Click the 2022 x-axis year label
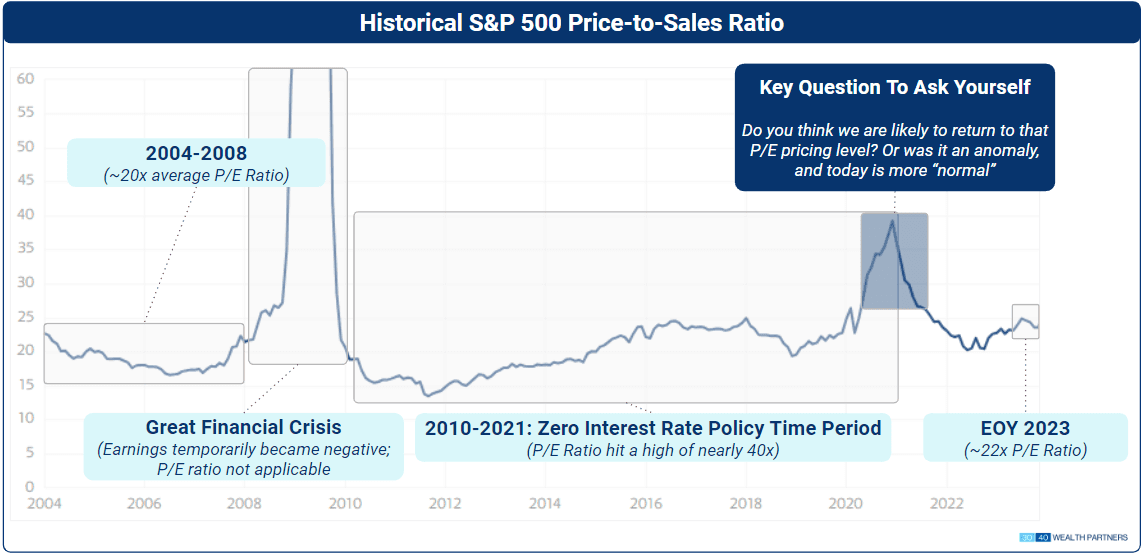 [945, 503]
